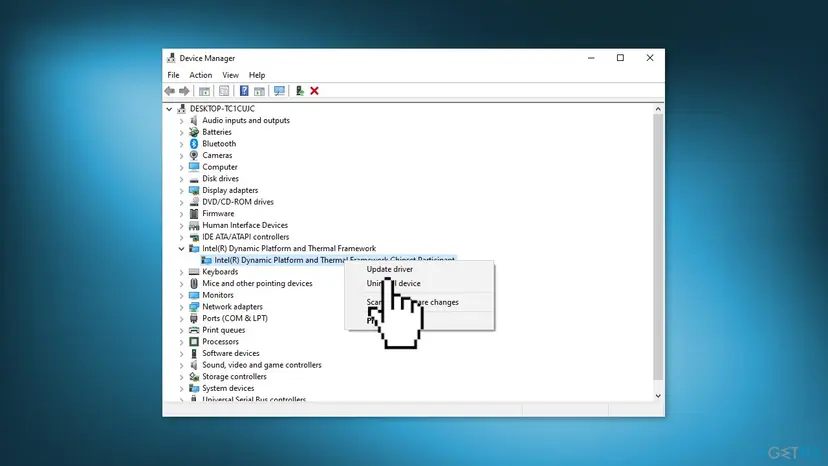The height and width of the screenshot is (466, 828).
Task: Select the Network adapters label
Action: [x=232, y=306]
